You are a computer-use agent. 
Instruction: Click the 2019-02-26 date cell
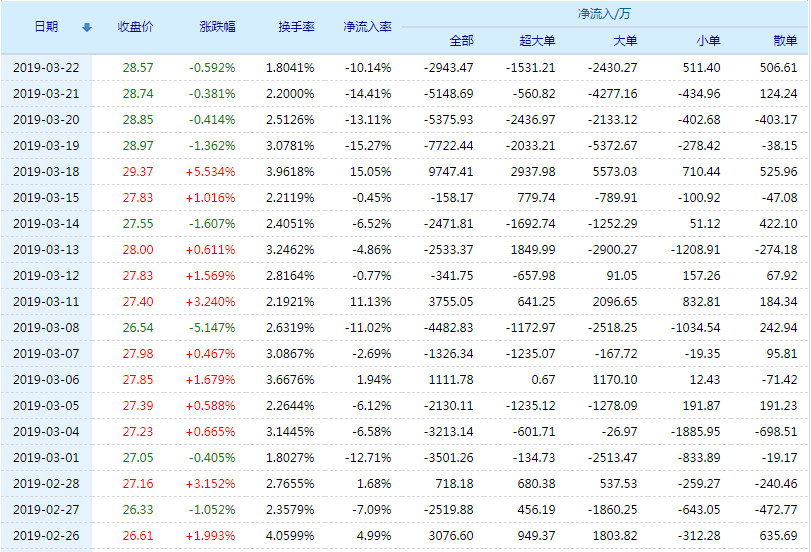tap(46, 535)
